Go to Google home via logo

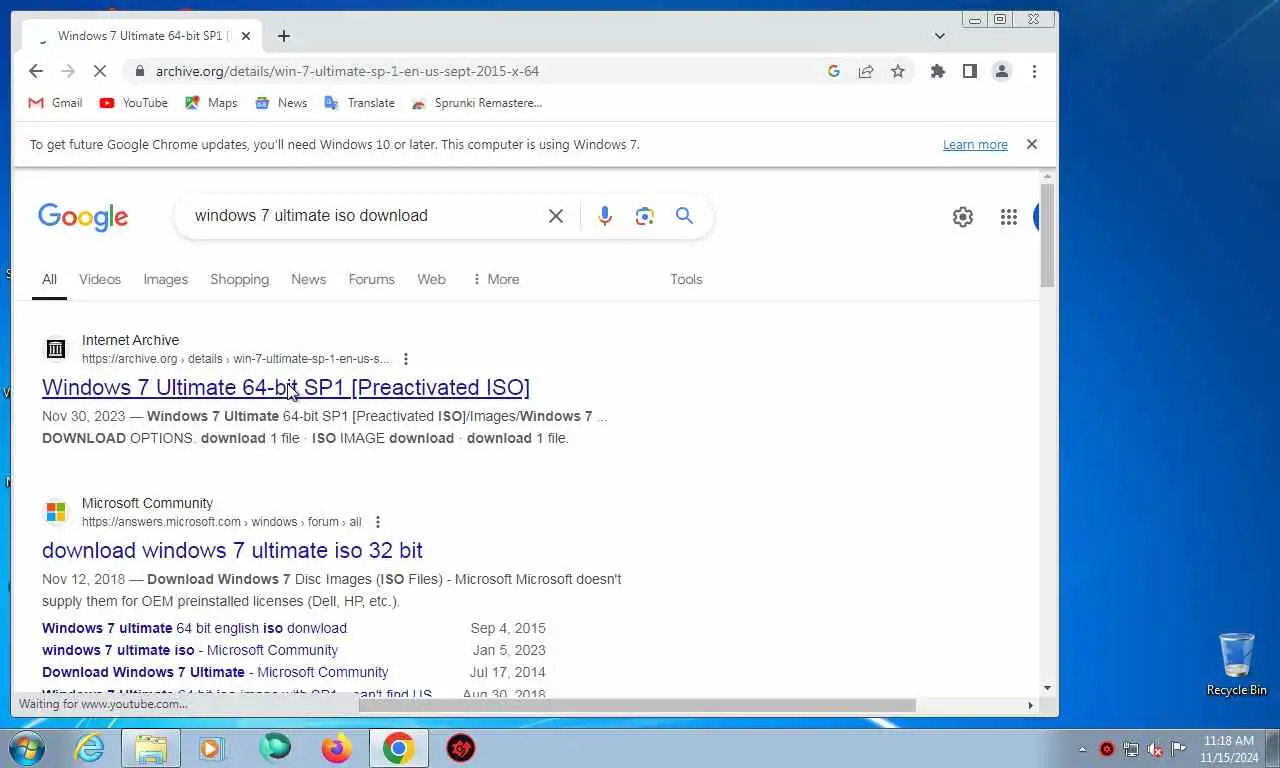[x=83, y=217]
